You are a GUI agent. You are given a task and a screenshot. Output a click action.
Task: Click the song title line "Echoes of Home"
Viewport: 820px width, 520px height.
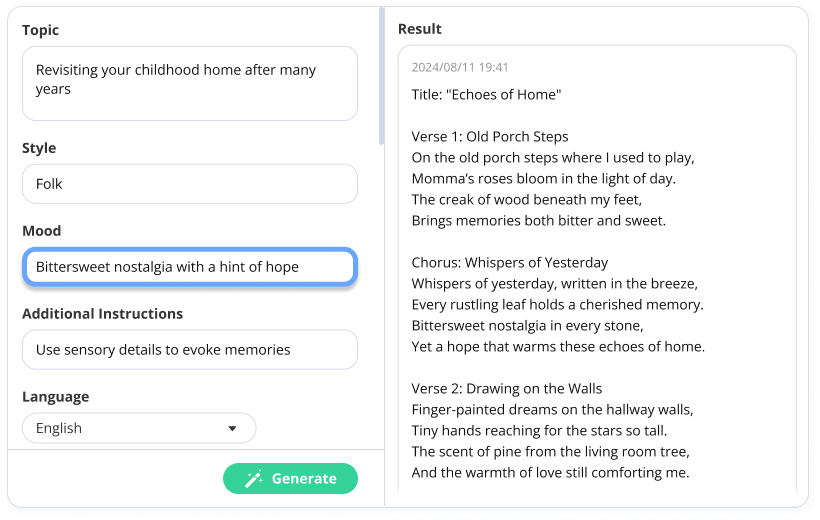486,95
